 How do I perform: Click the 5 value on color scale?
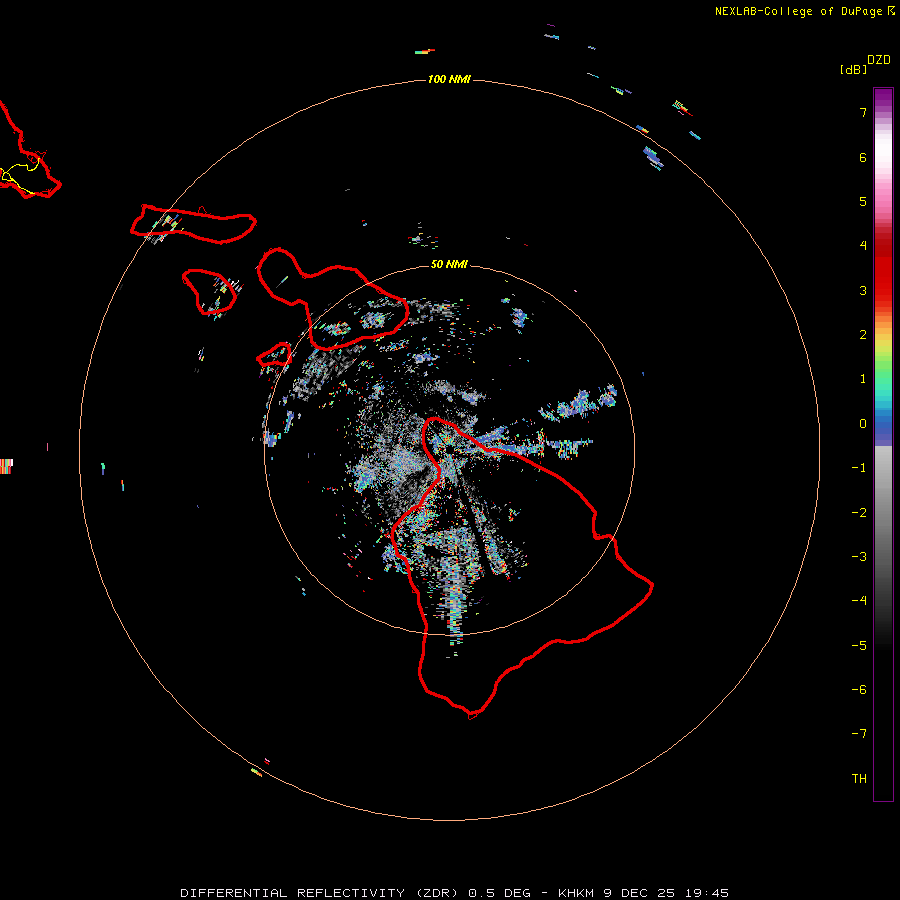pos(863,201)
